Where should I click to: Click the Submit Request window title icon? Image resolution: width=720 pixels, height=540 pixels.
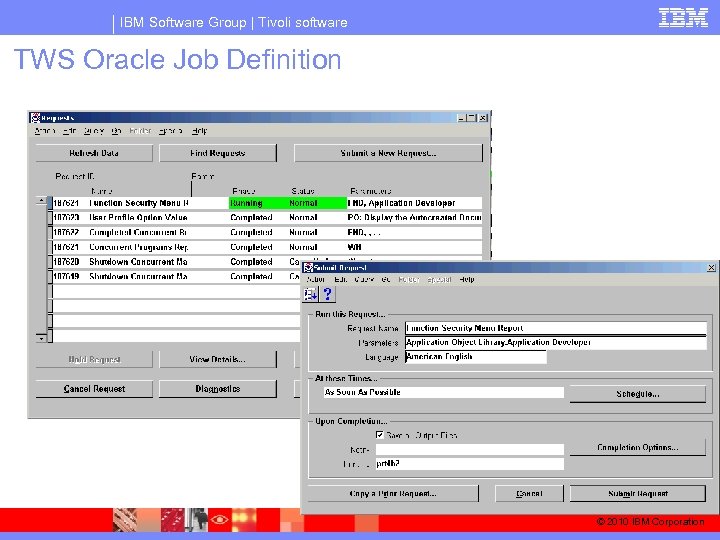(308, 267)
